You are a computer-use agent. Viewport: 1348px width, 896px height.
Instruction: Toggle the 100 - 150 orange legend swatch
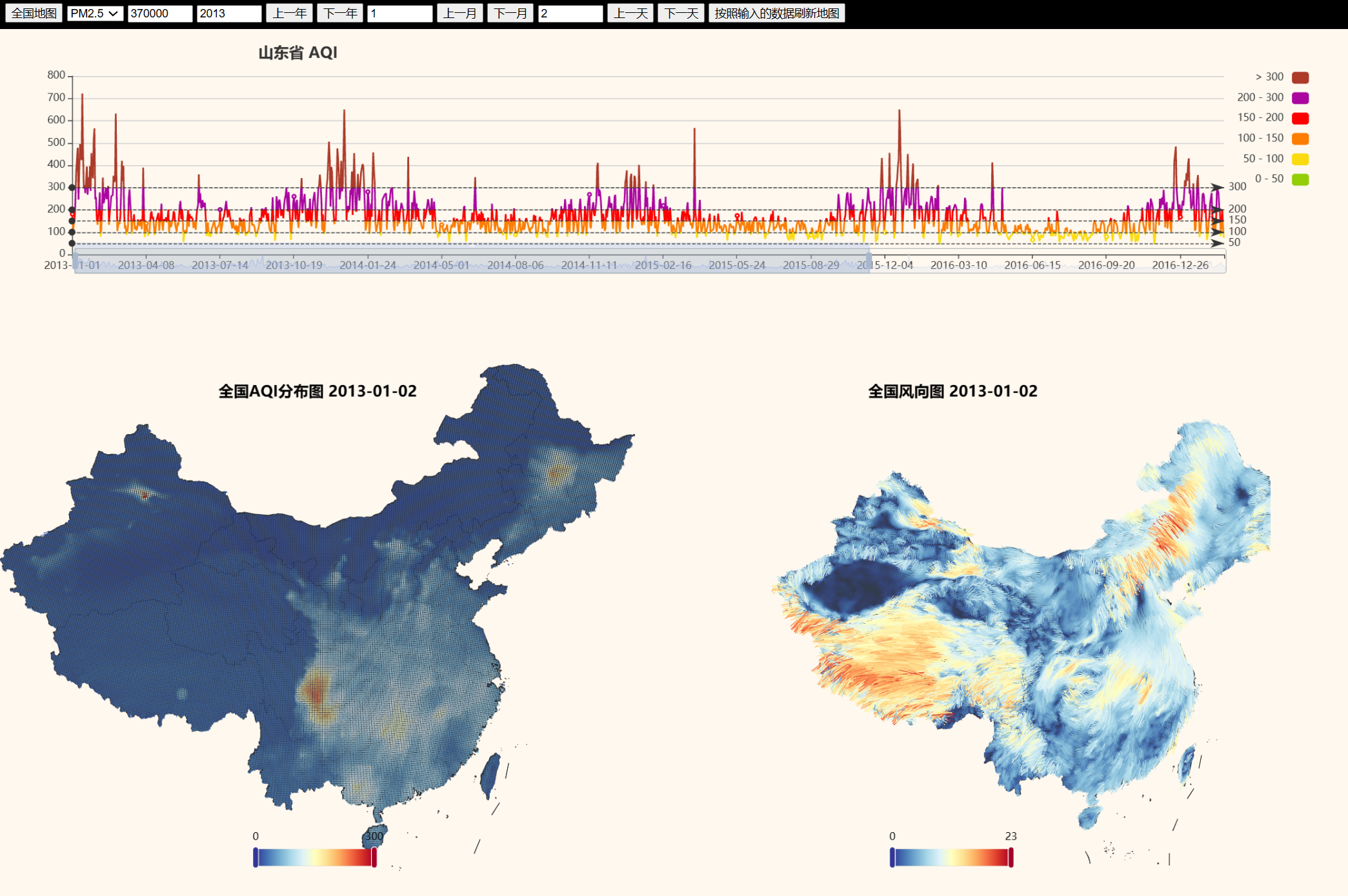(1300, 139)
